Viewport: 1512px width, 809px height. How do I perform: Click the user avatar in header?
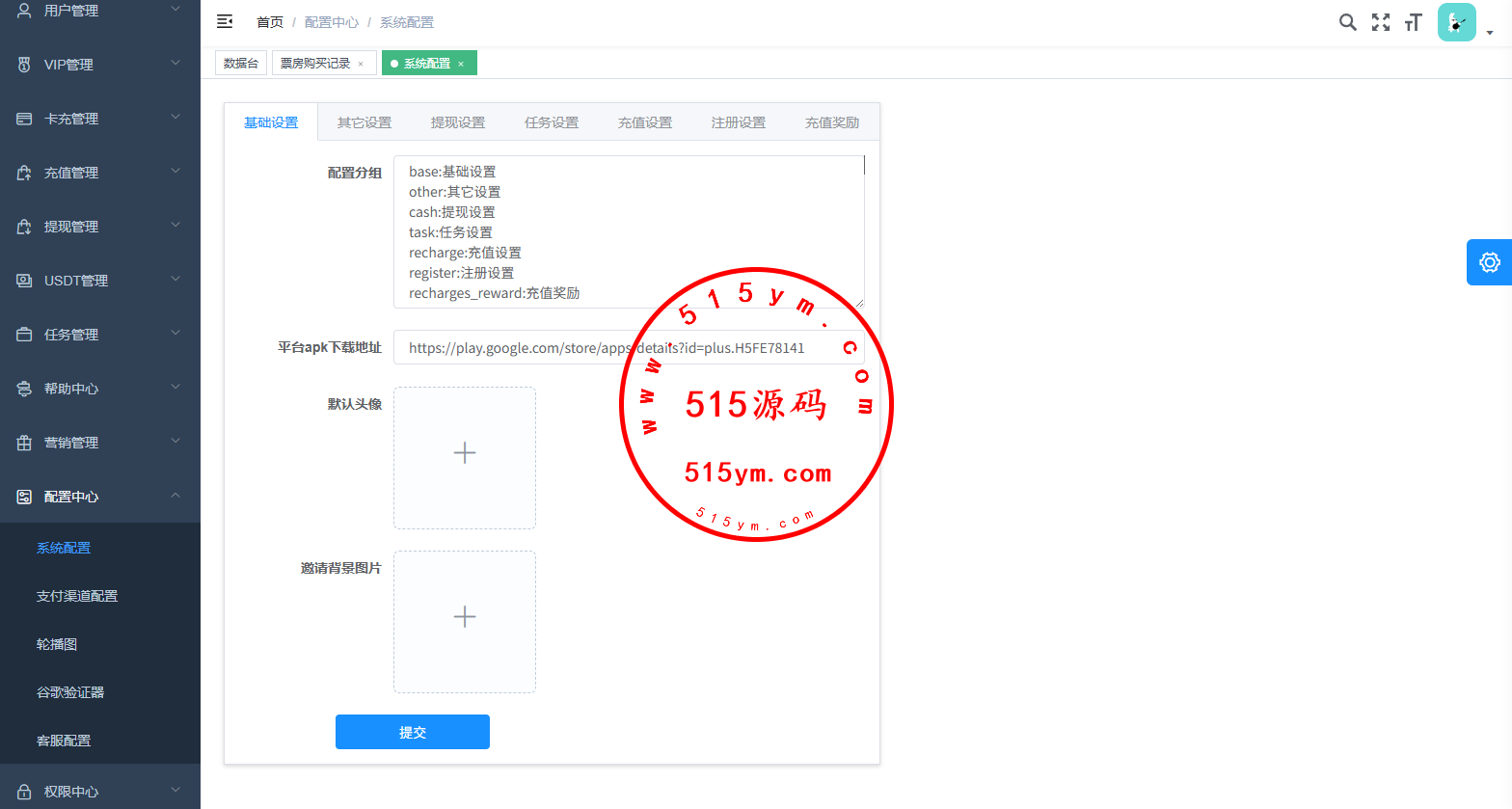coord(1456,22)
